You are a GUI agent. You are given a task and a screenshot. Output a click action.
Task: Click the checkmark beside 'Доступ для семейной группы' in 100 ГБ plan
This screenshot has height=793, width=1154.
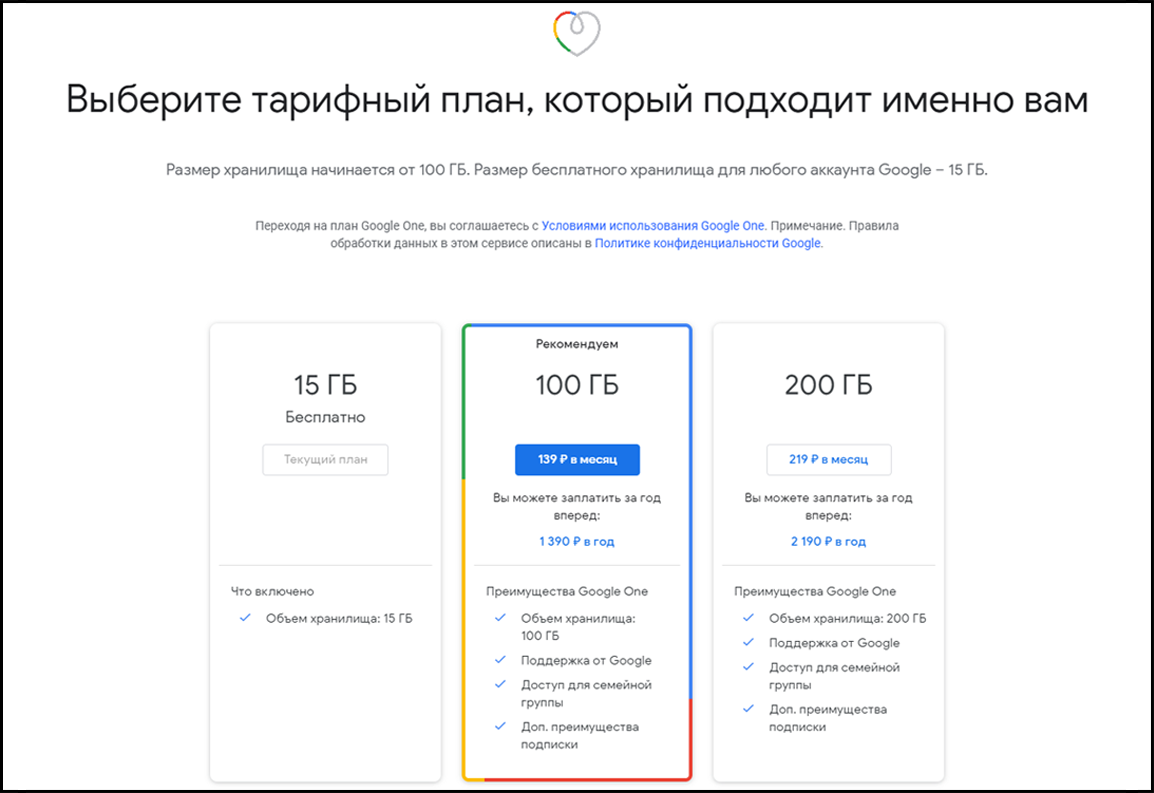pyautogui.click(x=500, y=685)
